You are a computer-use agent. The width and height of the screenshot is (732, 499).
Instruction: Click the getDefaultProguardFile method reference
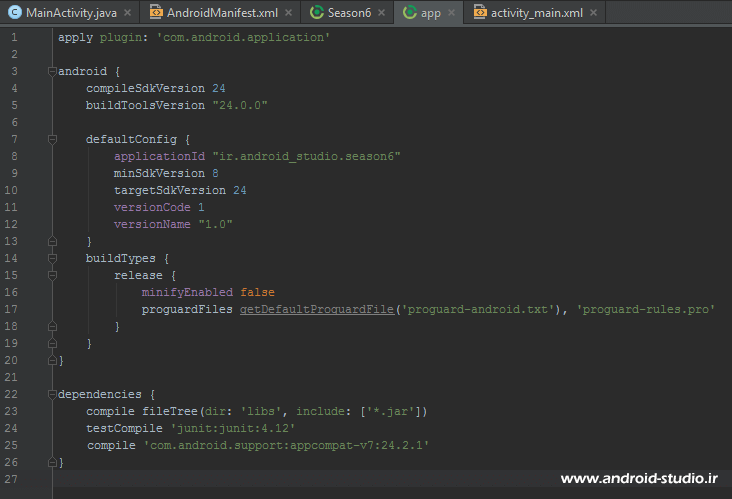pos(316,309)
